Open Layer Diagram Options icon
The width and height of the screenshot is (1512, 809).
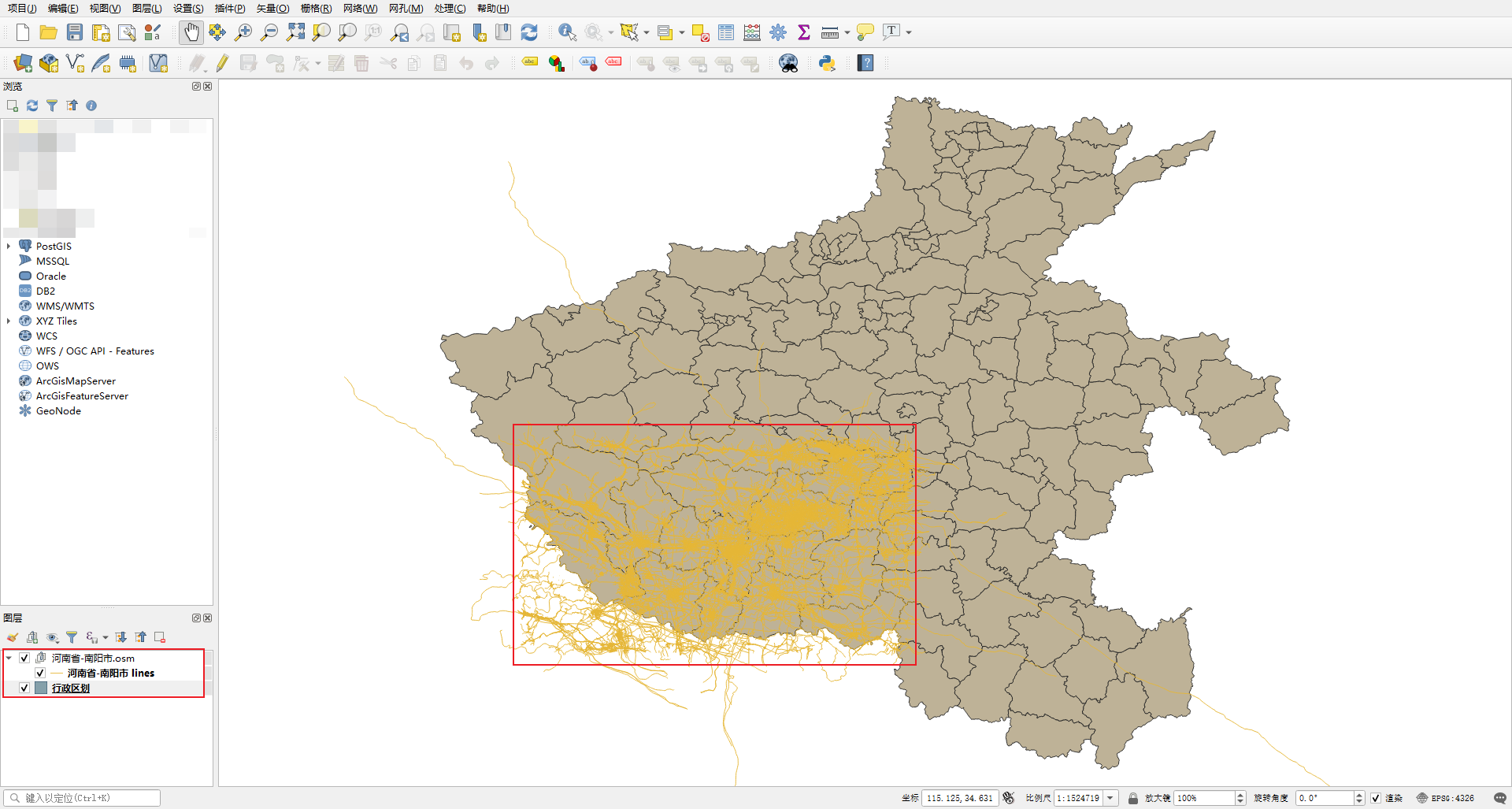coord(557,63)
